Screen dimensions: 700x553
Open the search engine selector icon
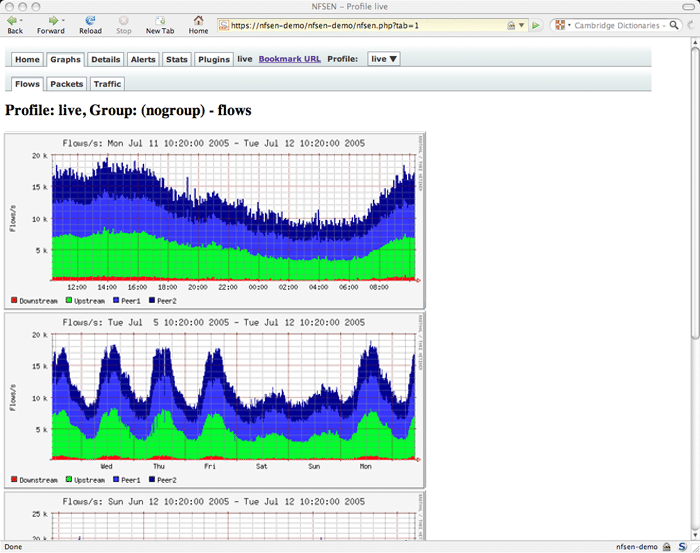click(562, 25)
